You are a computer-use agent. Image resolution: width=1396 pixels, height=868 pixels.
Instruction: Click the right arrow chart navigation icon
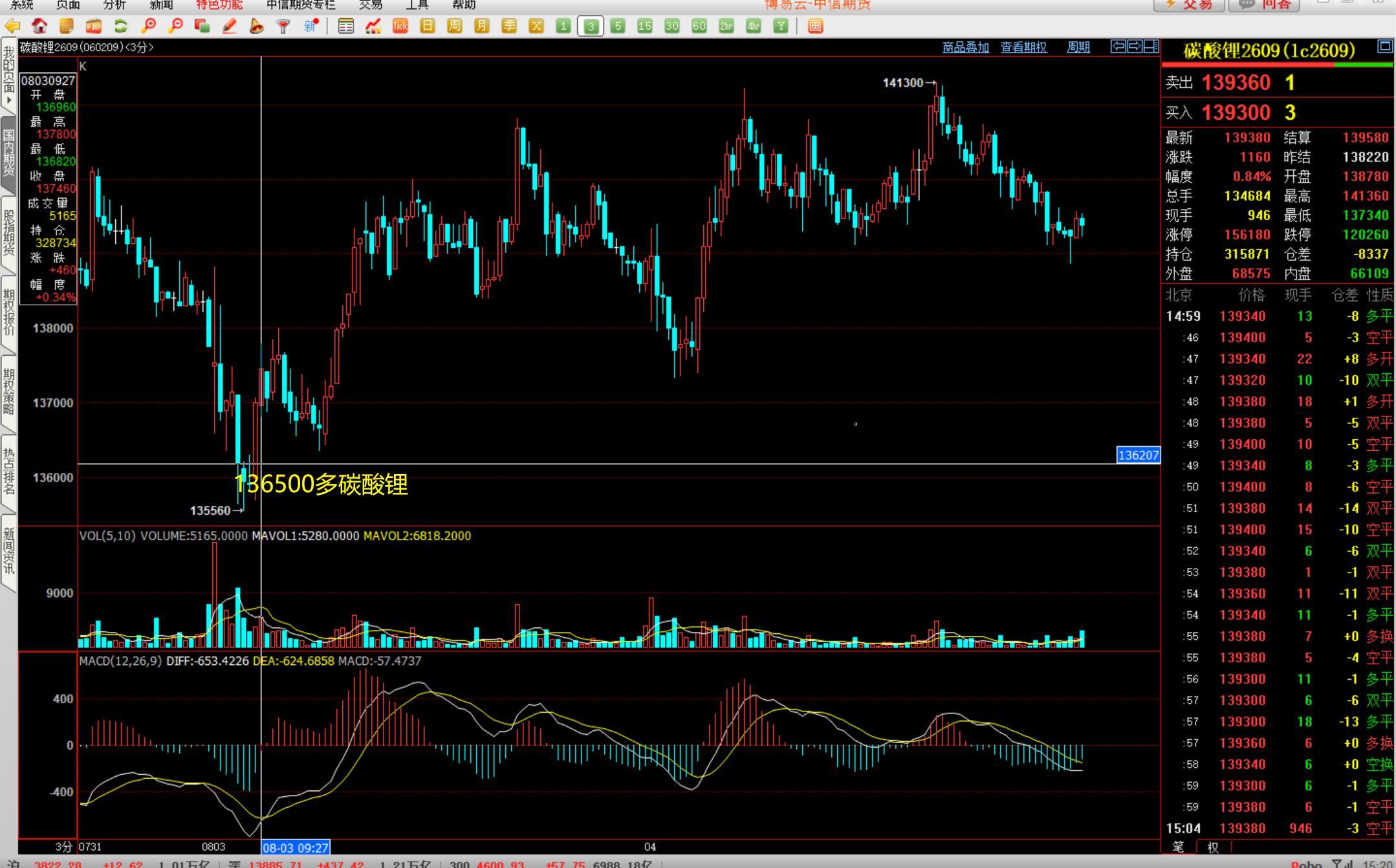point(1135,46)
